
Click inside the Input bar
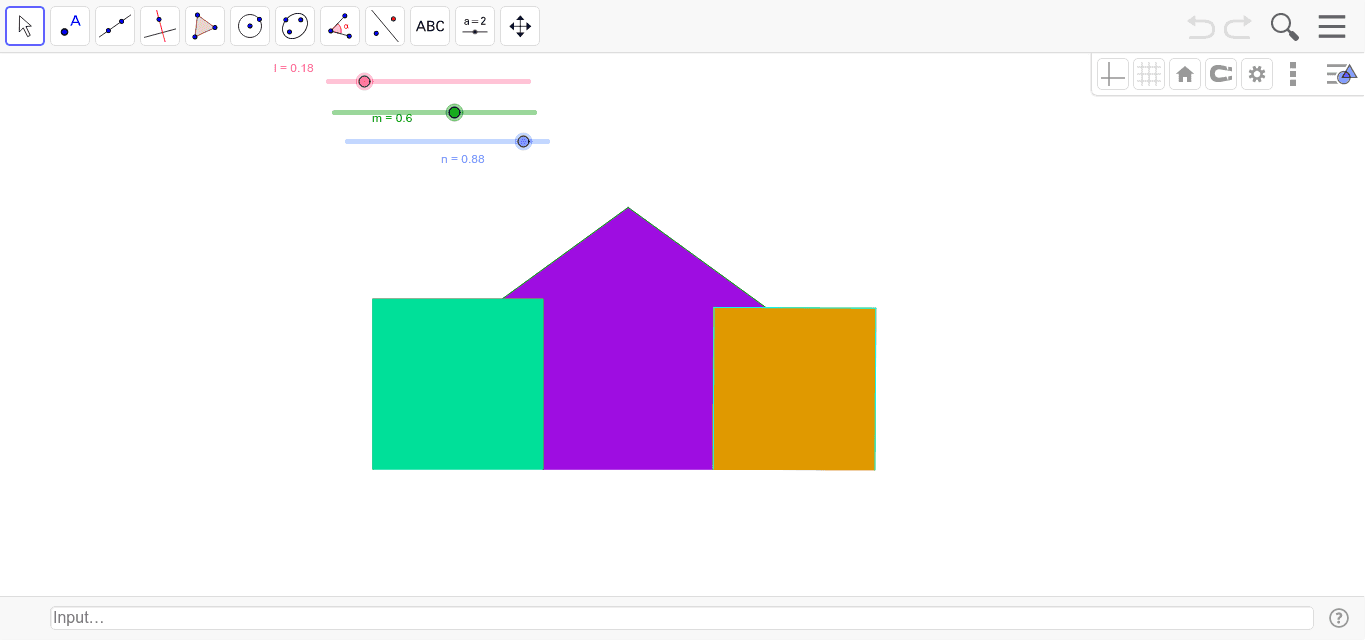(400, 617)
